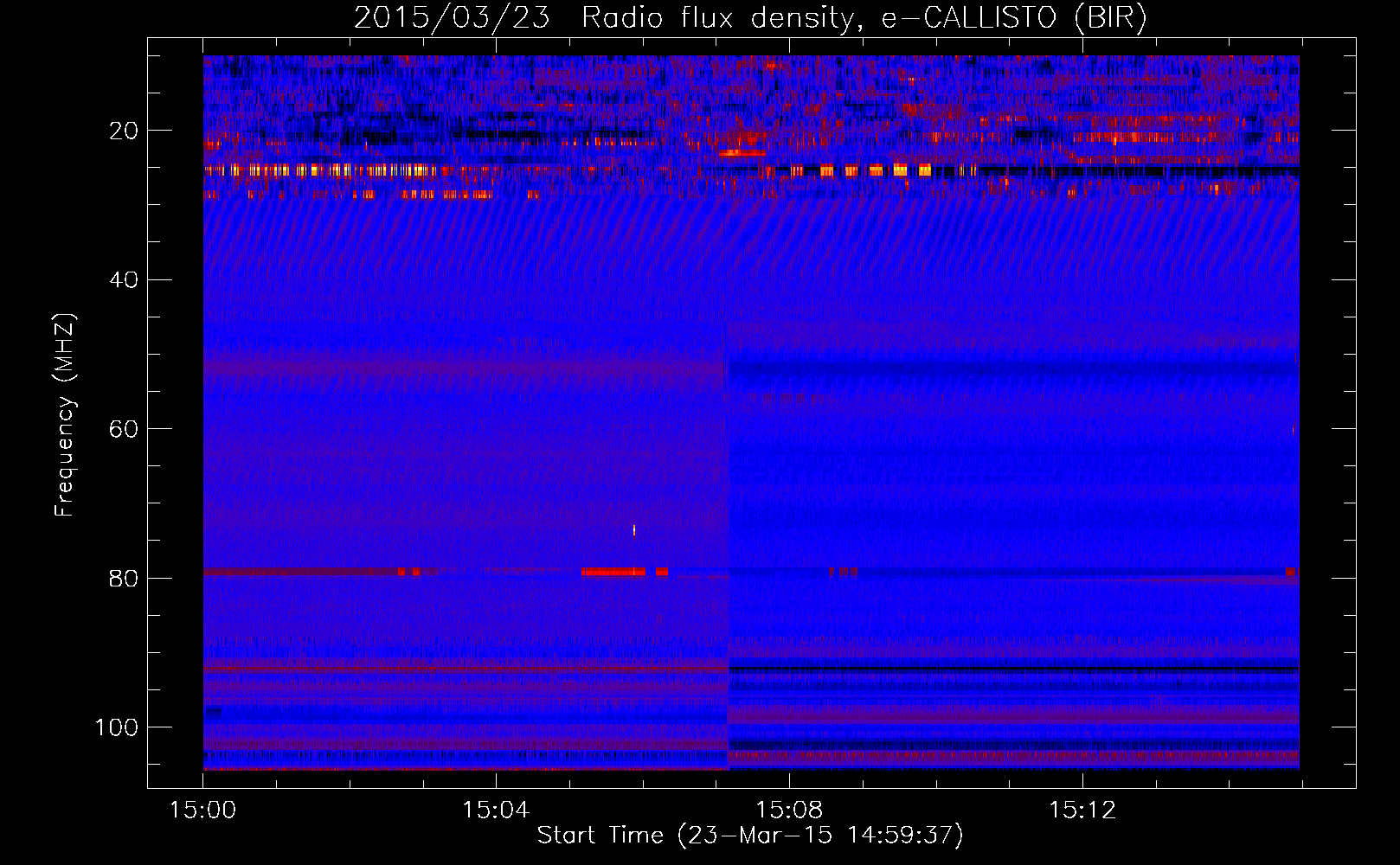This screenshot has width=1400, height=865.
Task: Click the "100" frequency tick label
Action: pos(117,727)
